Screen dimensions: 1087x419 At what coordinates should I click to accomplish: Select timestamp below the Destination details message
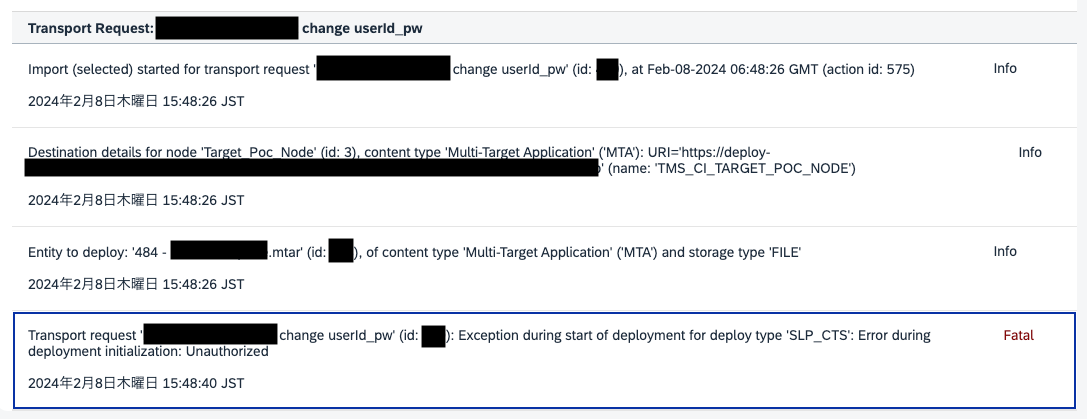click(136, 200)
